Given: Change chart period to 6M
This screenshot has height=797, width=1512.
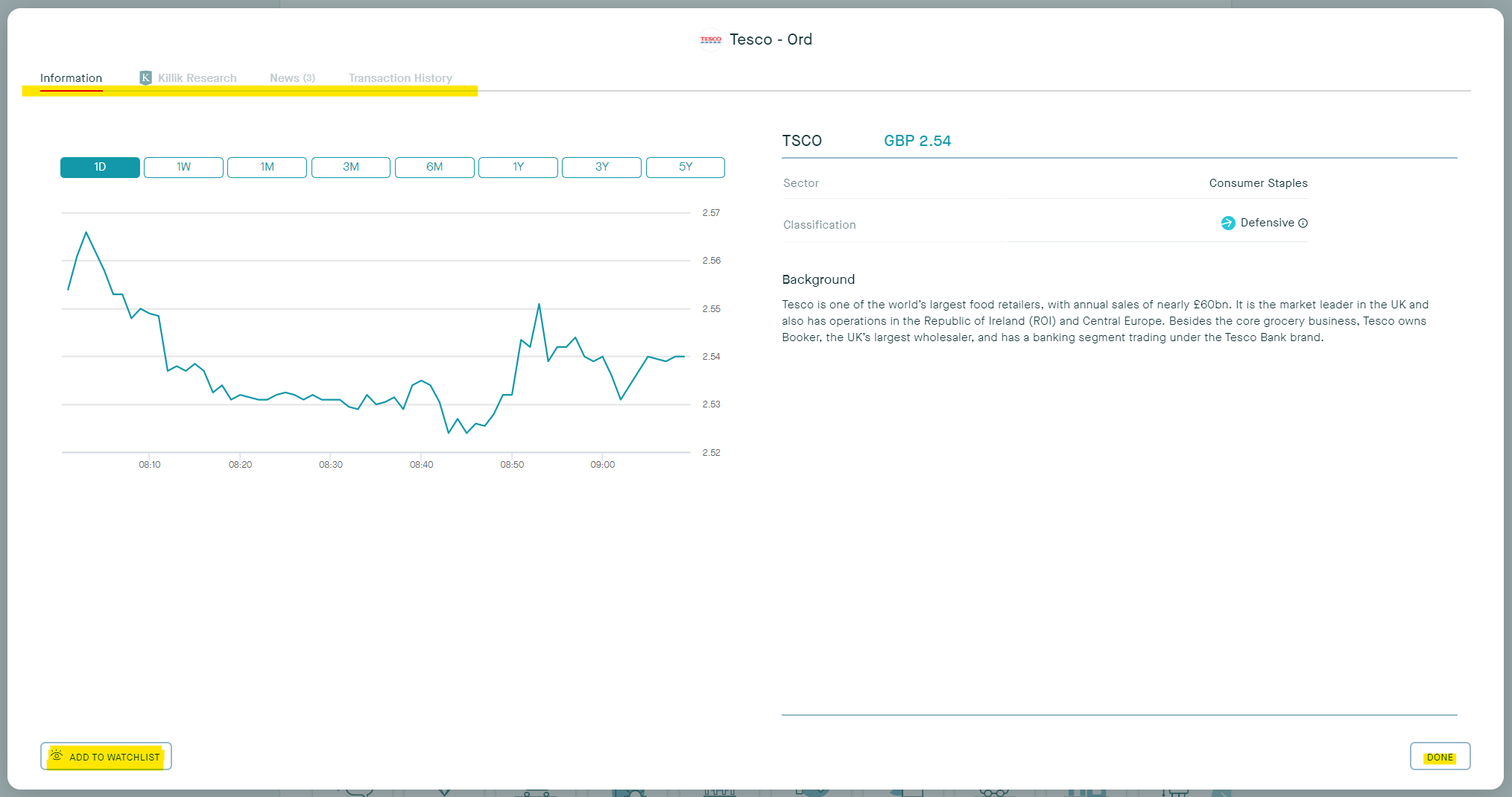Looking at the screenshot, I should (x=434, y=167).
